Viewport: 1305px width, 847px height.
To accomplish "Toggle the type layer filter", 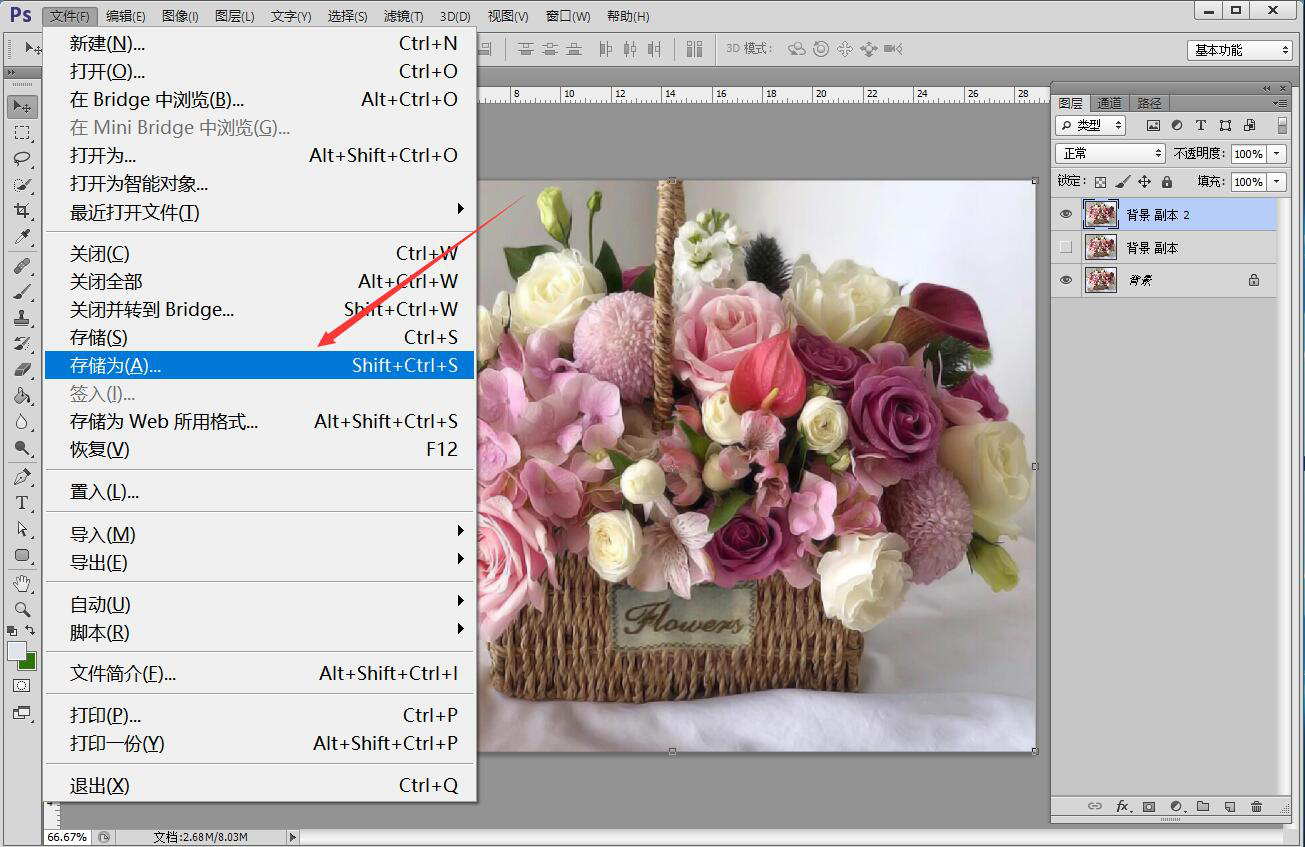I will [1201, 126].
